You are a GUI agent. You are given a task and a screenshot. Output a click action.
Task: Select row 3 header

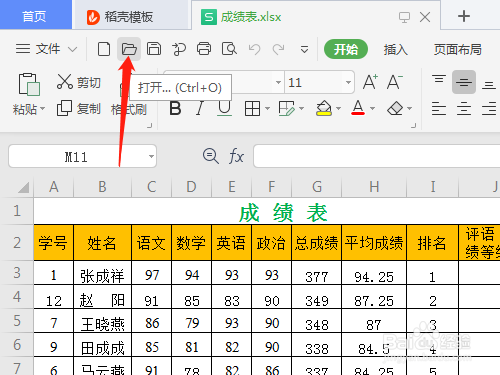pyautogui.click(x=17, y=273)
